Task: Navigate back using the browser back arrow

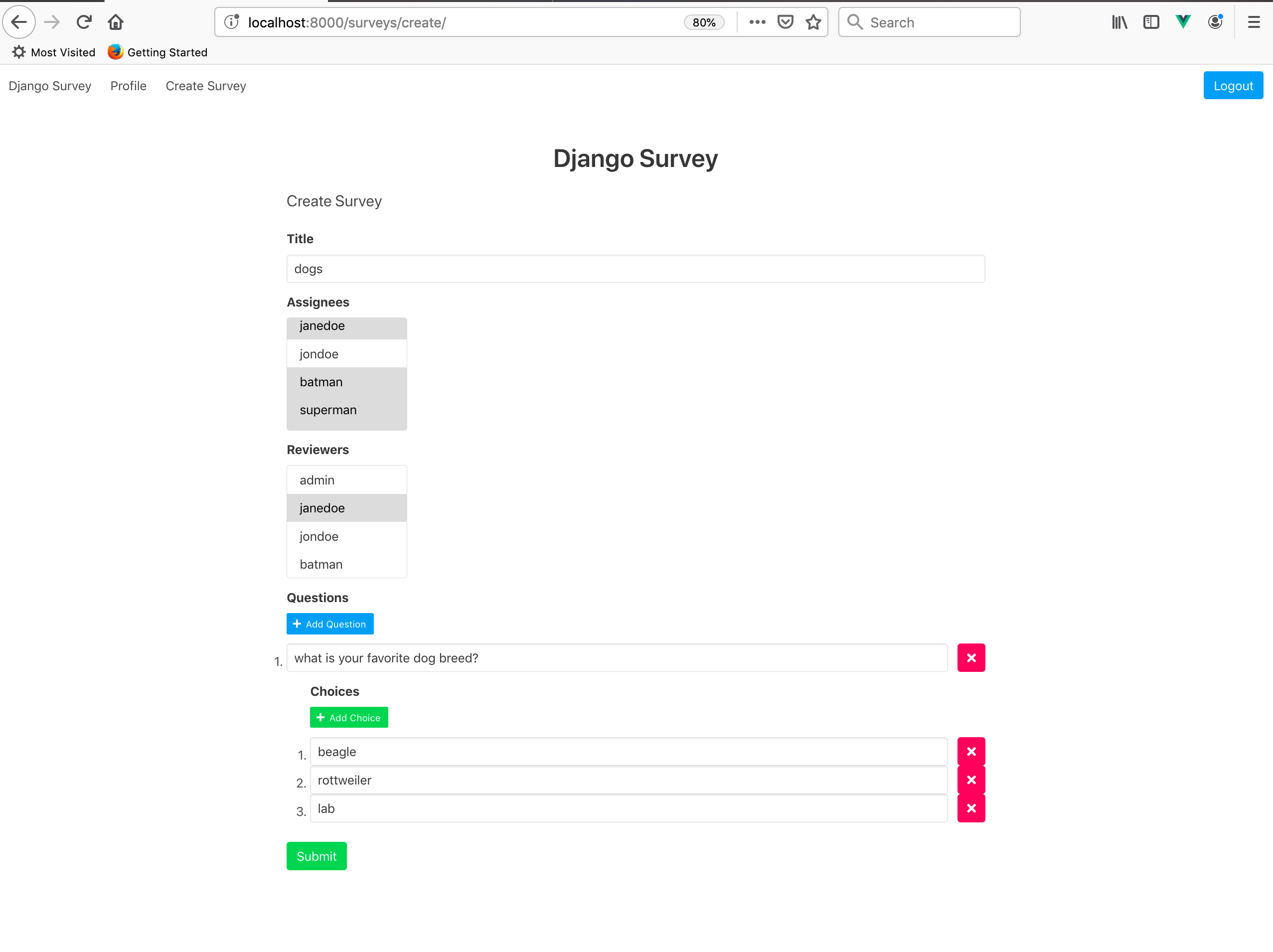Action: coord(19,22)
